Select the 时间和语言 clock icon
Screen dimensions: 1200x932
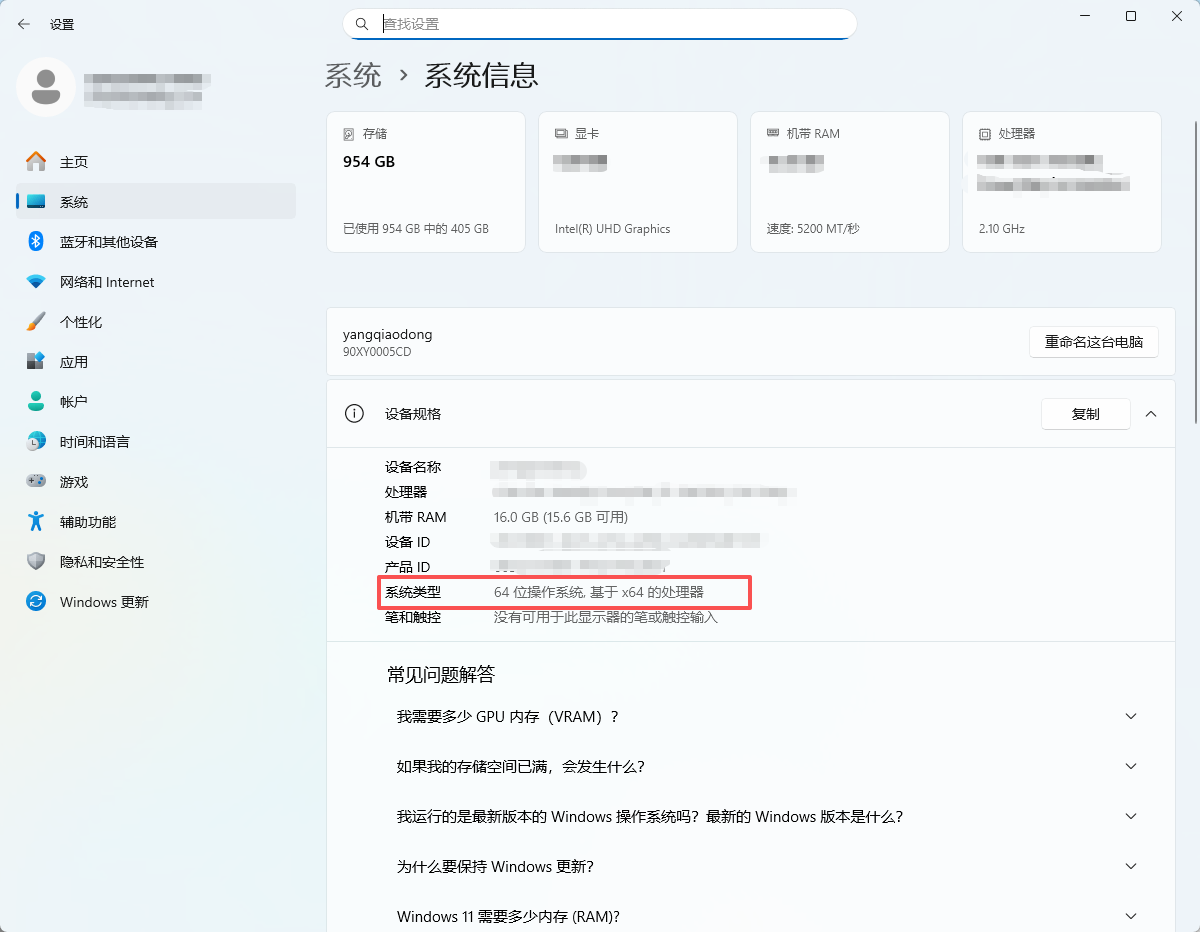[34, 441]
